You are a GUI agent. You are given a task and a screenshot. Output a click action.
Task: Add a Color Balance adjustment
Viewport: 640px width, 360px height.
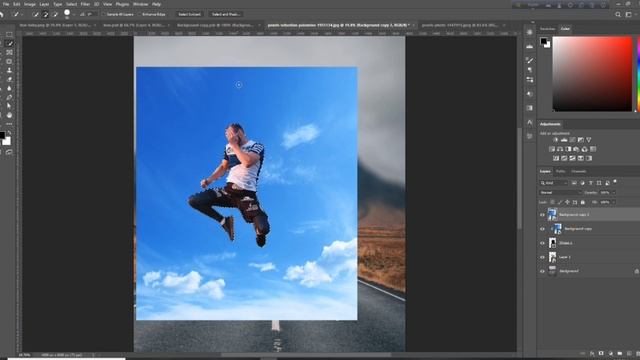click(x=560, y=149)
